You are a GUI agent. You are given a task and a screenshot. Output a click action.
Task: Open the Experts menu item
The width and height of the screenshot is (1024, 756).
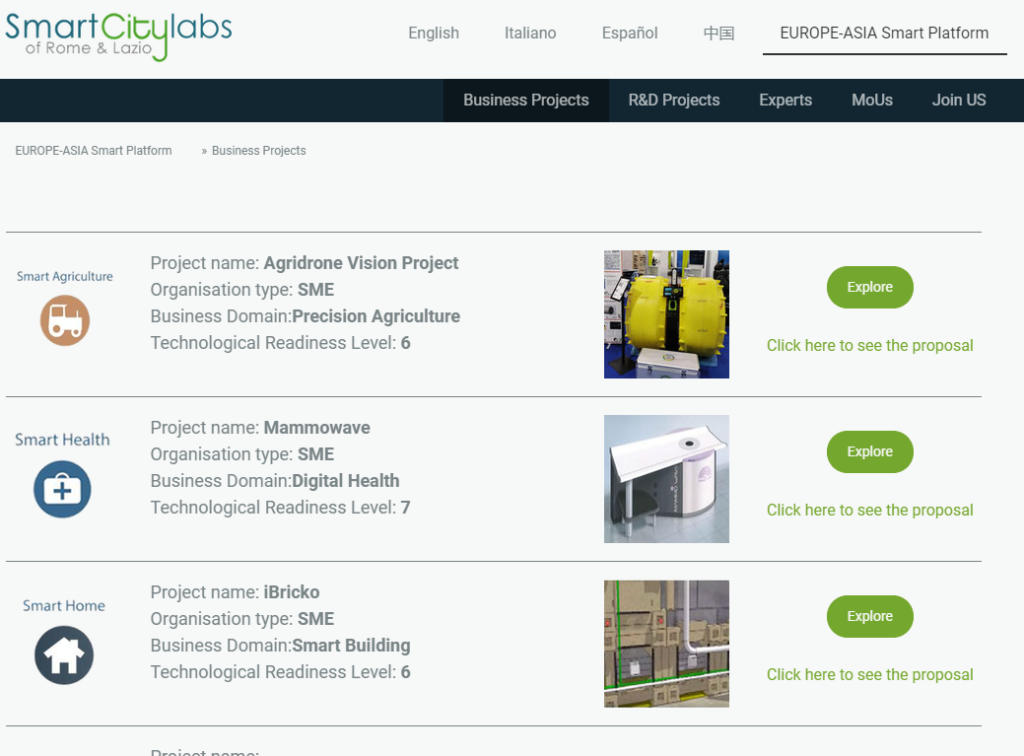(x=785, y=100)
